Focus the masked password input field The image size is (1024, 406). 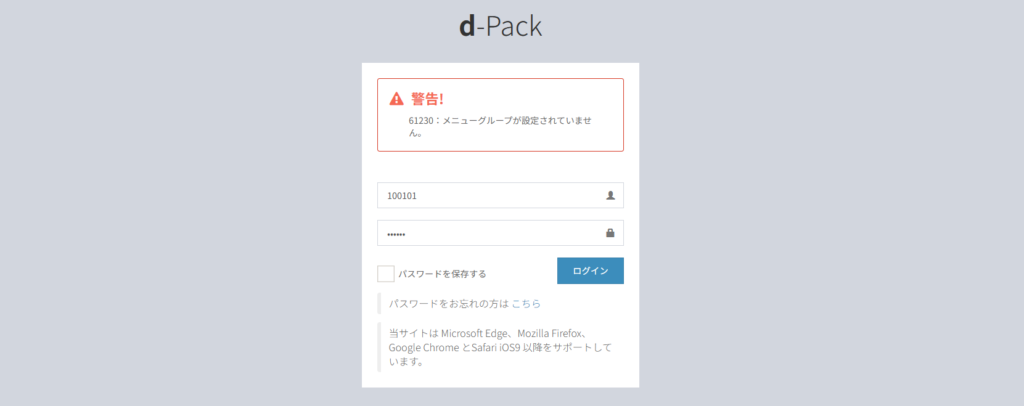[490, 233]
